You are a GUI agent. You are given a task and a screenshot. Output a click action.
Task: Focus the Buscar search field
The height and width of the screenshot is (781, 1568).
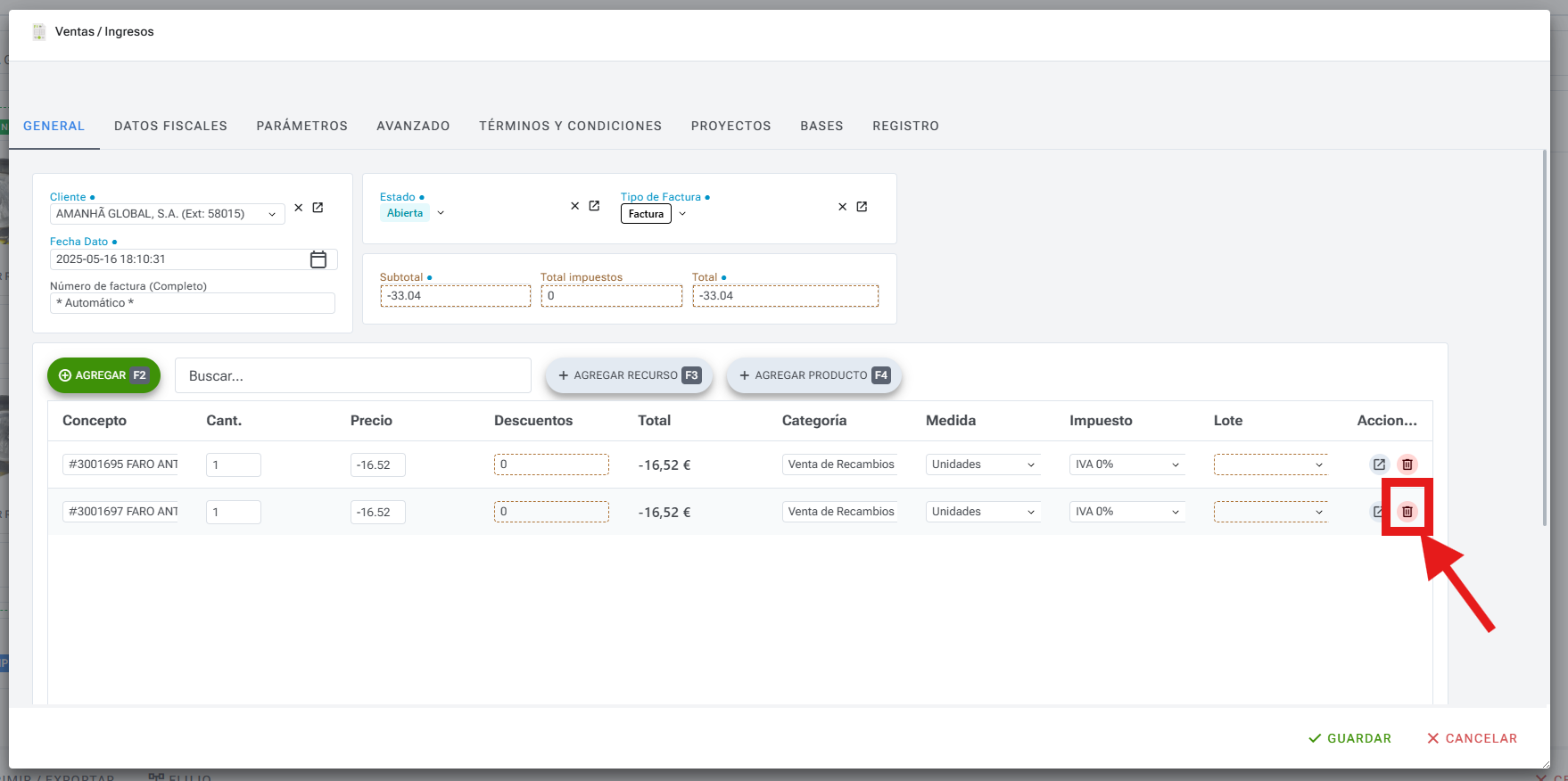tap(353, 376)
